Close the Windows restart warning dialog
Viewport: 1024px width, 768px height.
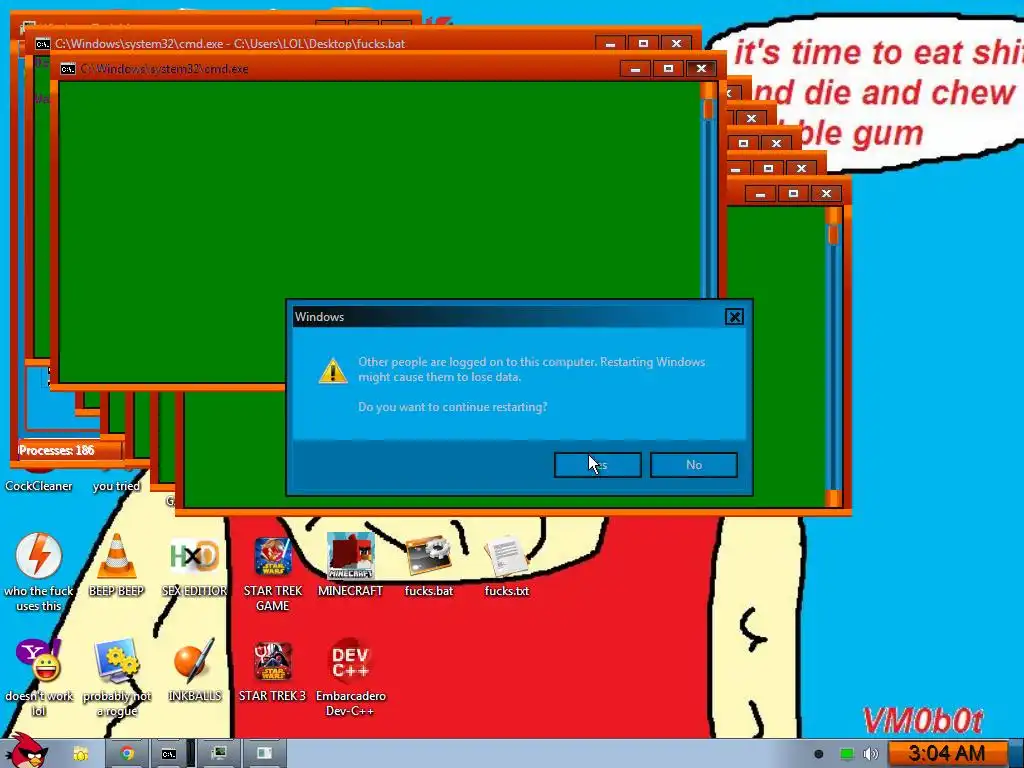[734, 317]
